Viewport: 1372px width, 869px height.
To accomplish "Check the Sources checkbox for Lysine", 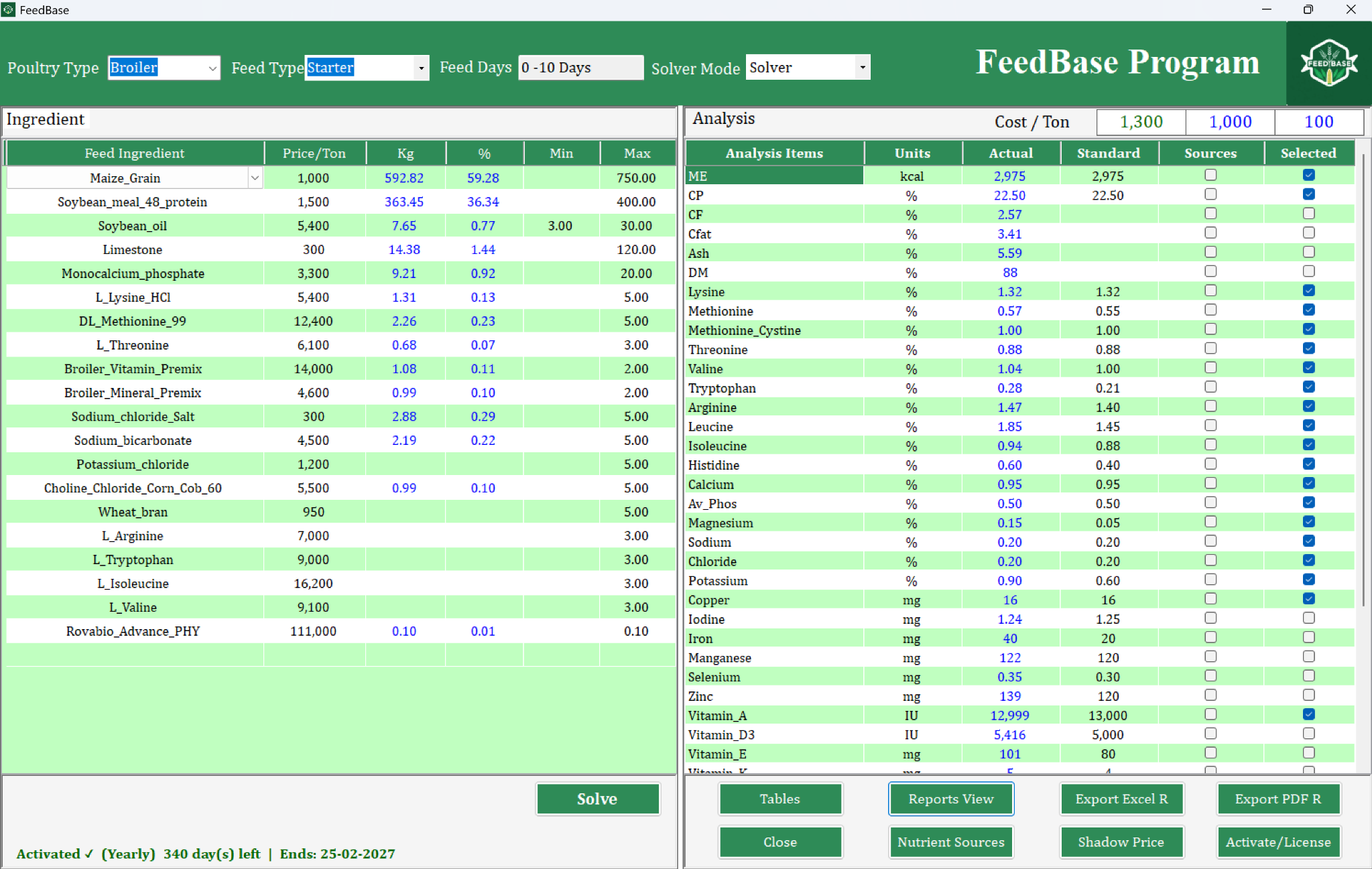I will point(1210,290).
